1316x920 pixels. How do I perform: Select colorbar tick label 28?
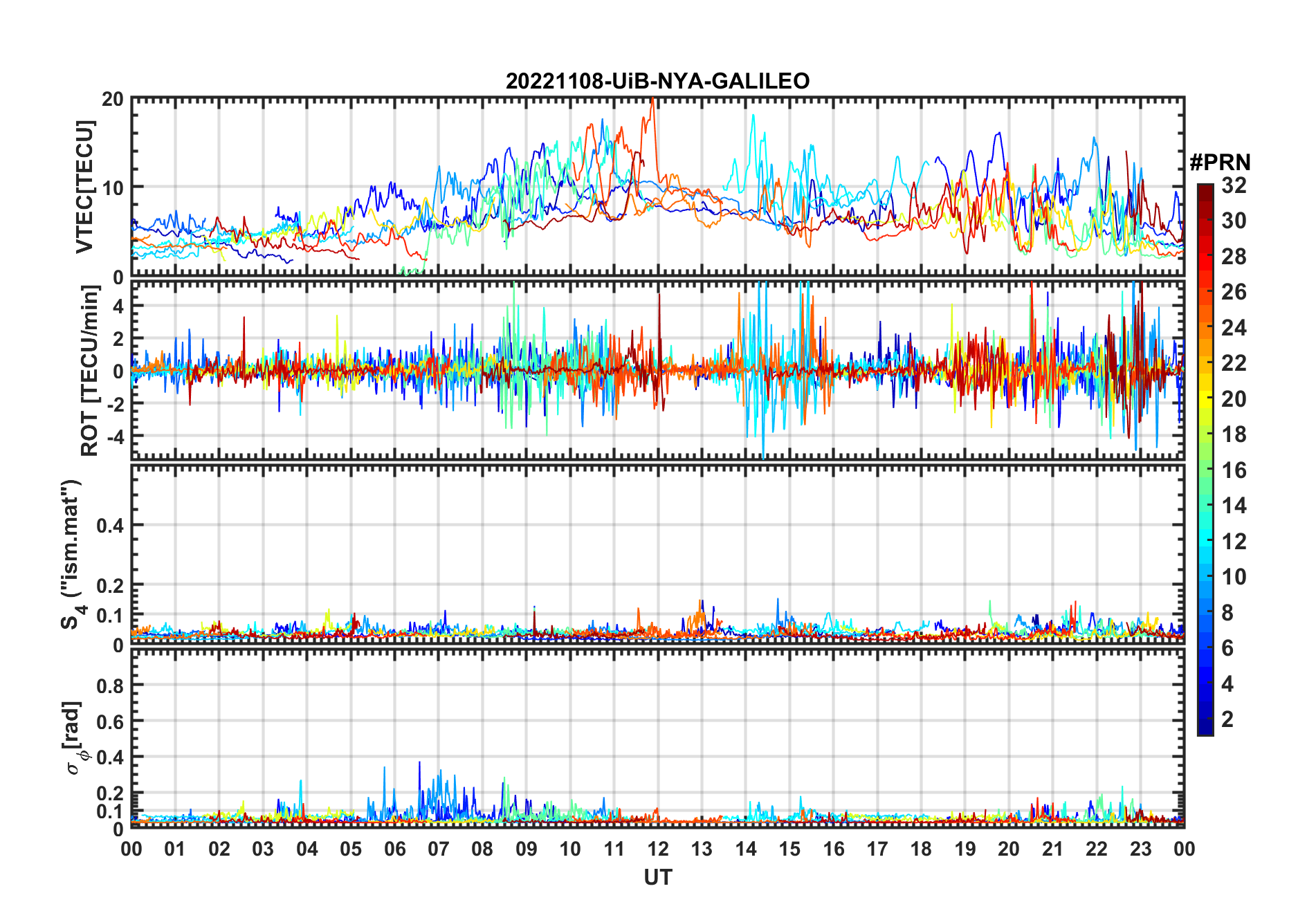(1234, 257)
